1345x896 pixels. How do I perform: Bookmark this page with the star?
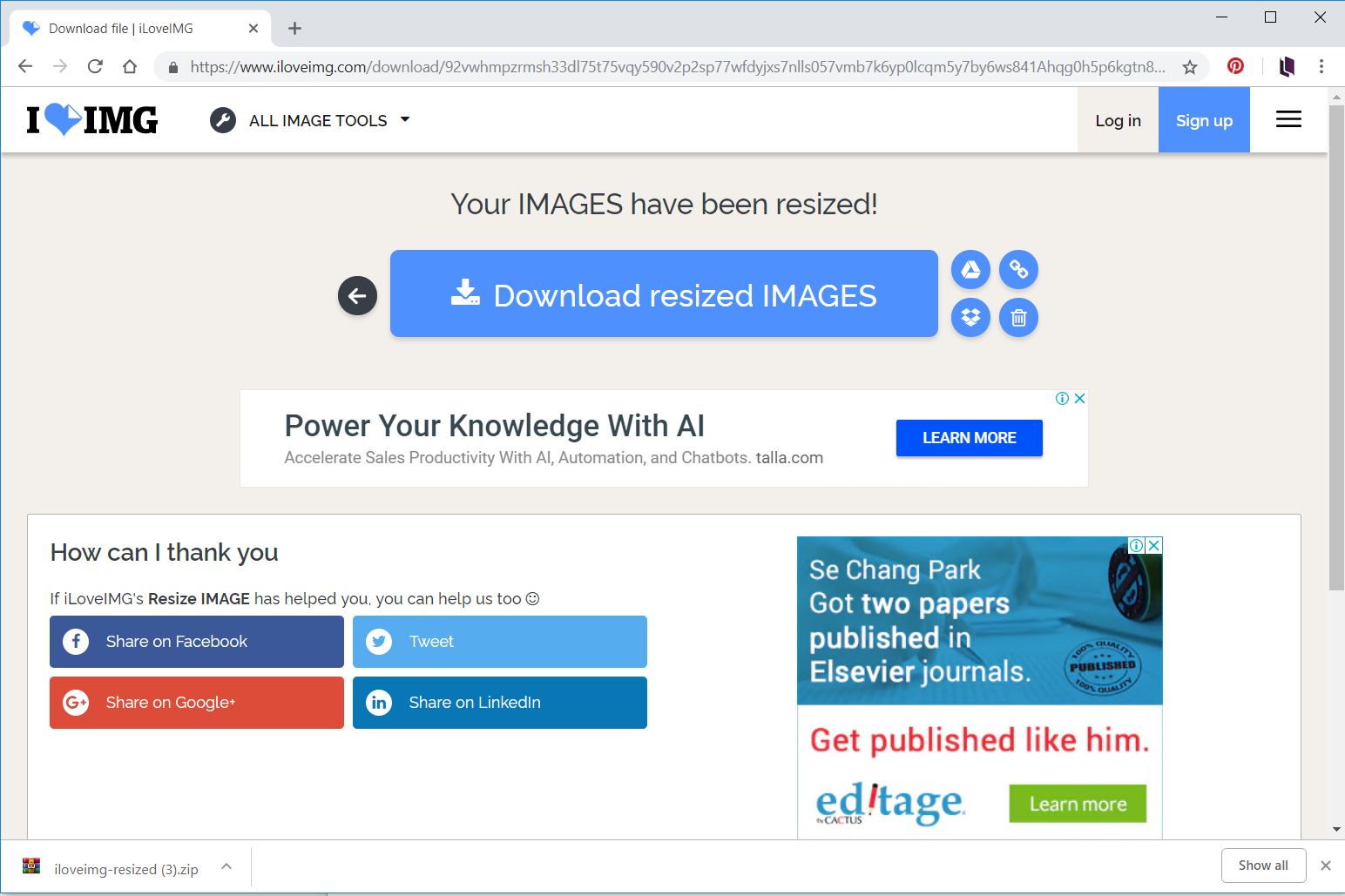click(x=1190, y=67)
